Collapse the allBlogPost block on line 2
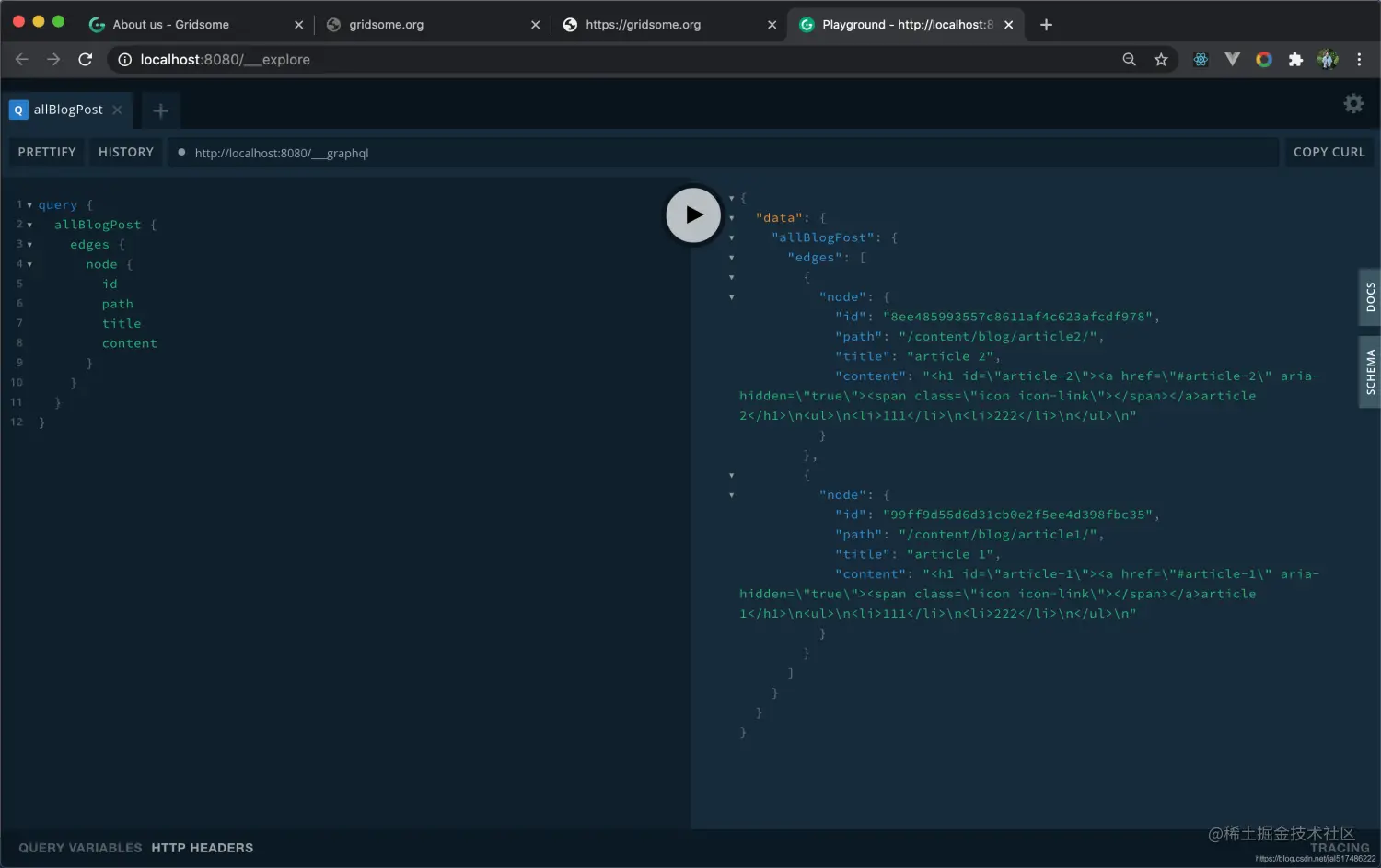 point(29,225)
